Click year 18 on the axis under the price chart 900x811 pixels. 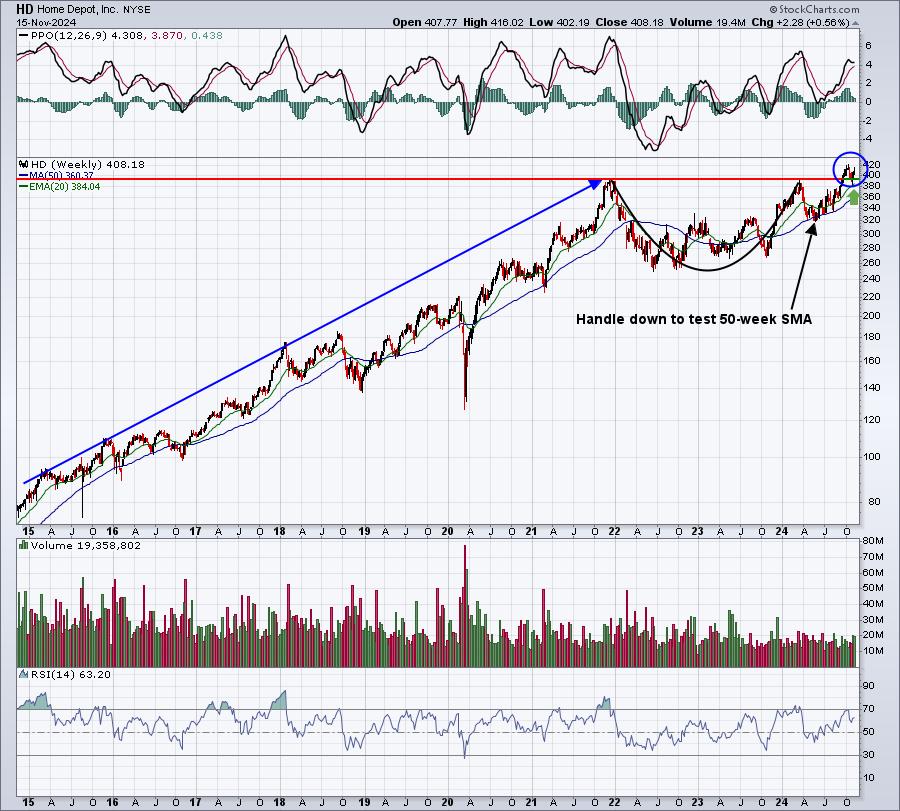[x=280, y=531]
